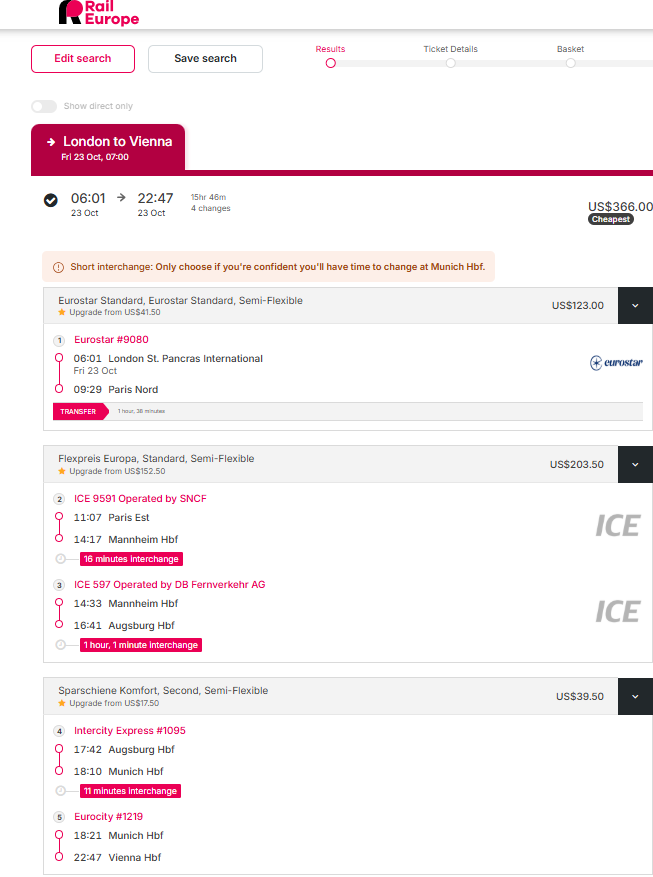Click the Edit search button
The image size is (653, 877).
[x=83, y=59]
